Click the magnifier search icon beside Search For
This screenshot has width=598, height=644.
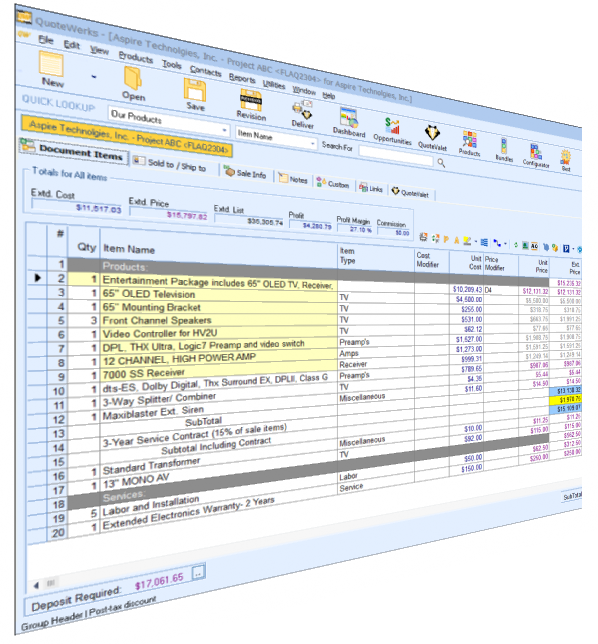441,163
